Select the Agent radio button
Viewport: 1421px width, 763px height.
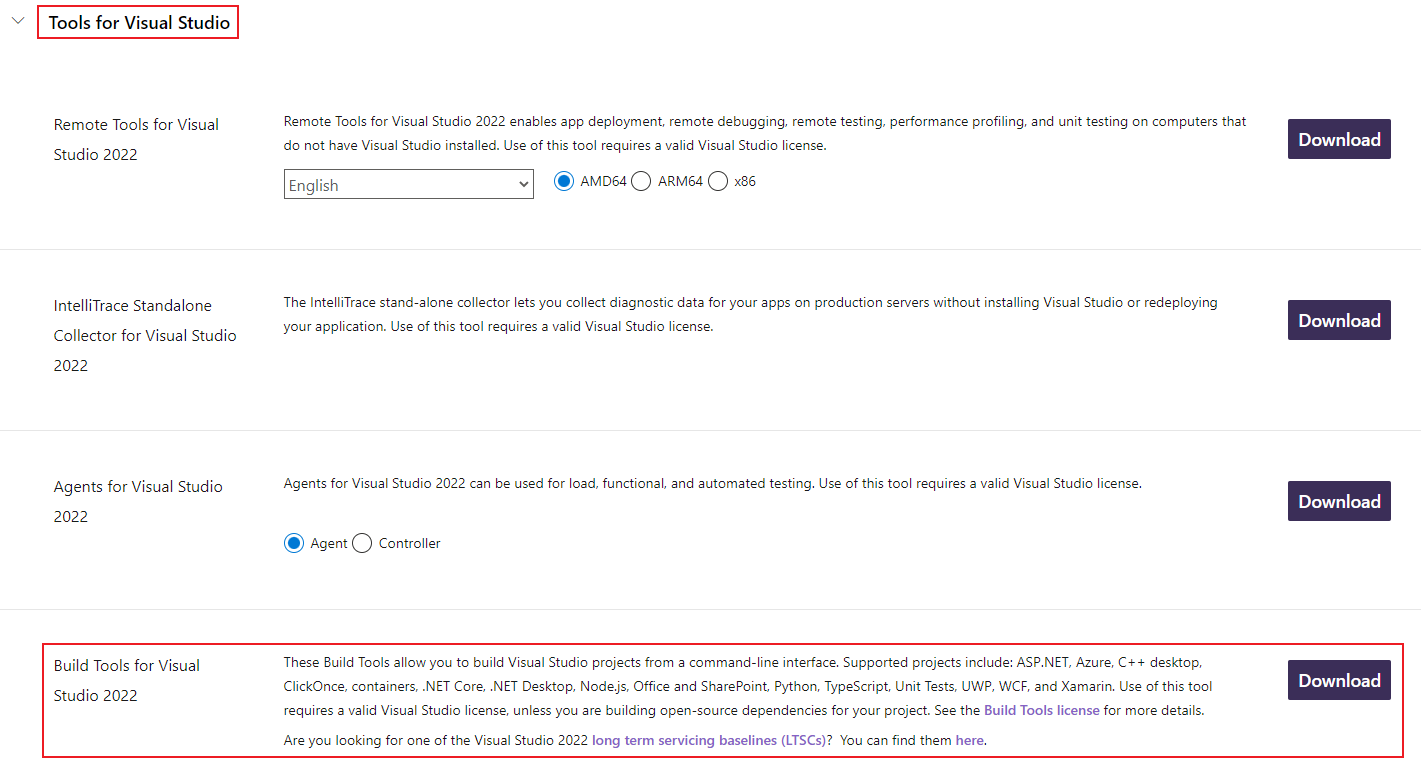294,543
